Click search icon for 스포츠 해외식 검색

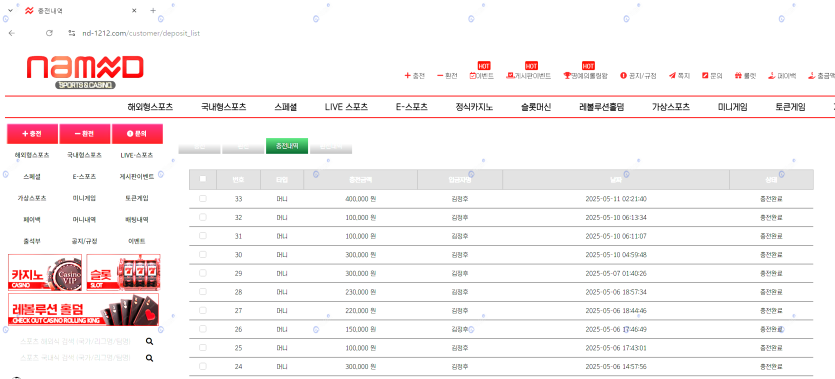(x=150, y=342)
